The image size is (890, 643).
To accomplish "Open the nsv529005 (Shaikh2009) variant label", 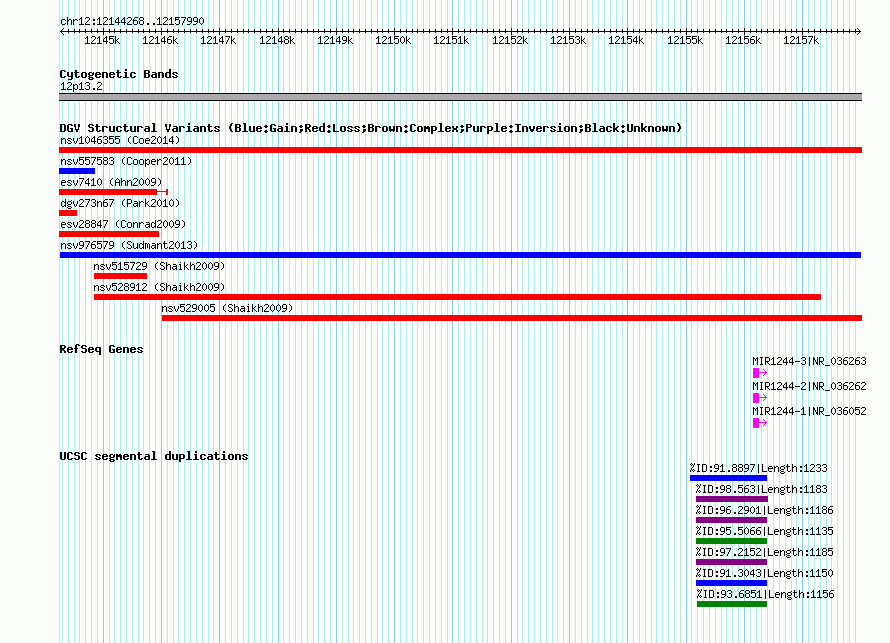I will tap(227, 308).
